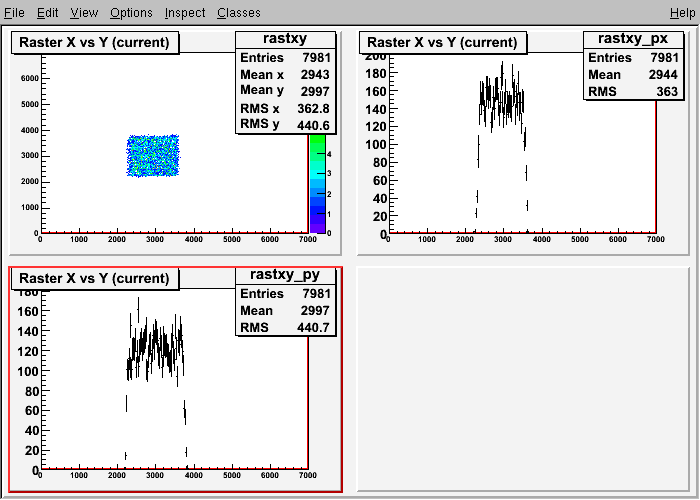Click RMS x value 362.8
Image resolution: width=700 pixels, height=500 pixels.
[313, 108]
